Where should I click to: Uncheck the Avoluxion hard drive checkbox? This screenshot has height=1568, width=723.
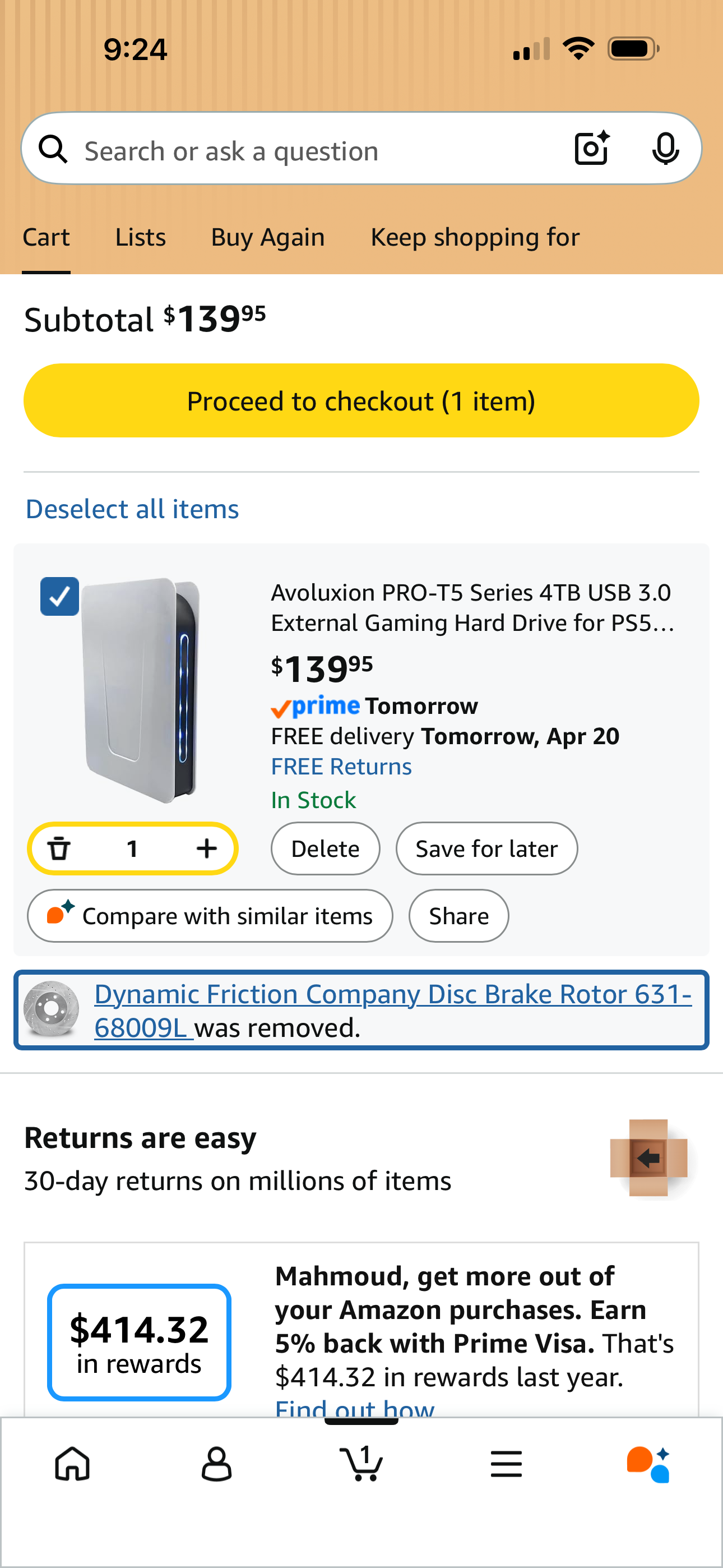click(x=59, y=597)
